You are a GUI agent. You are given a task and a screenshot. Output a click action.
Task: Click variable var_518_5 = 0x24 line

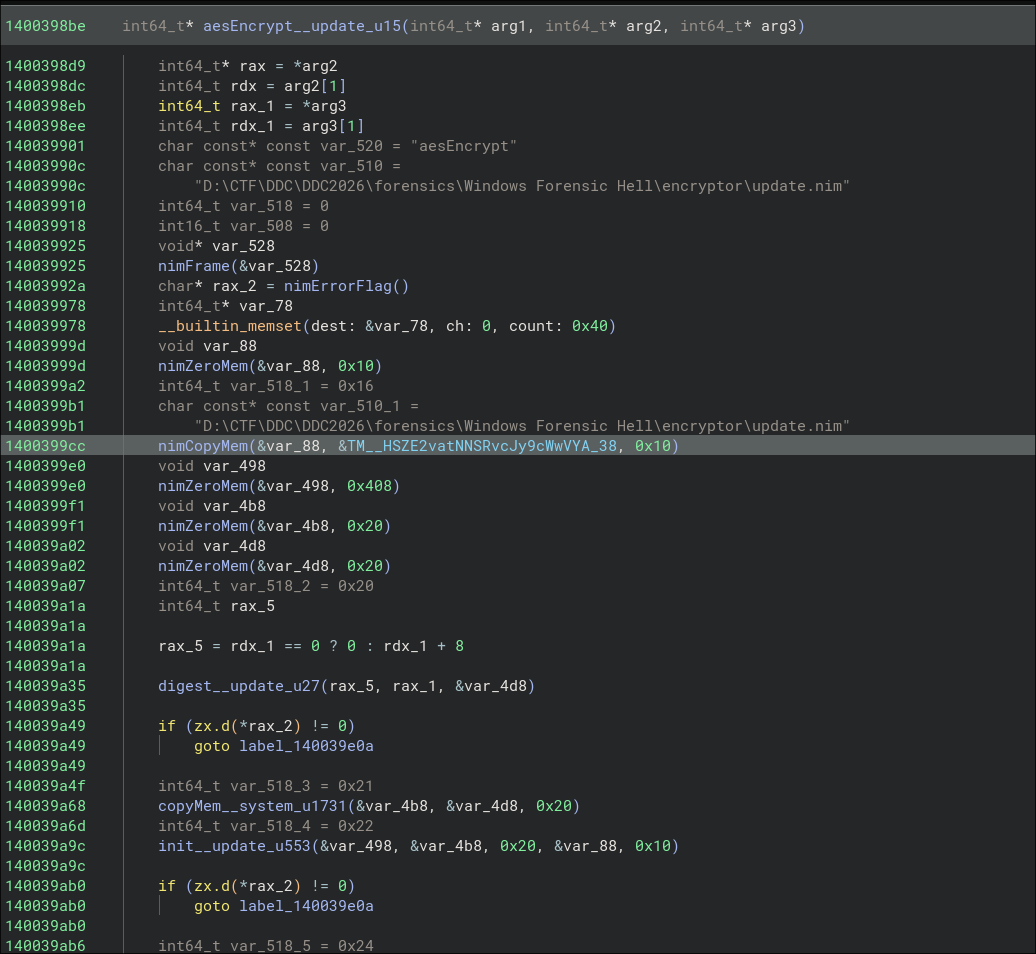(x=266, y=945)
